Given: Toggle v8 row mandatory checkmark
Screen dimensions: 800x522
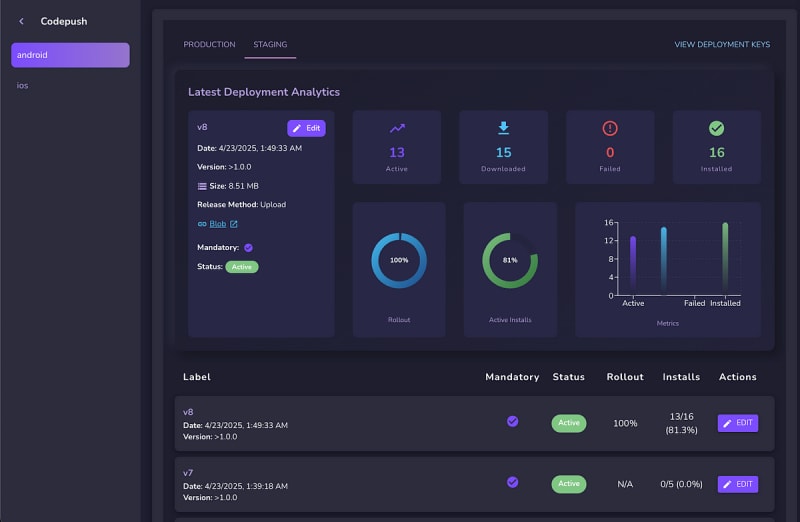Looking at the screenshot, I should coord(512,422).
